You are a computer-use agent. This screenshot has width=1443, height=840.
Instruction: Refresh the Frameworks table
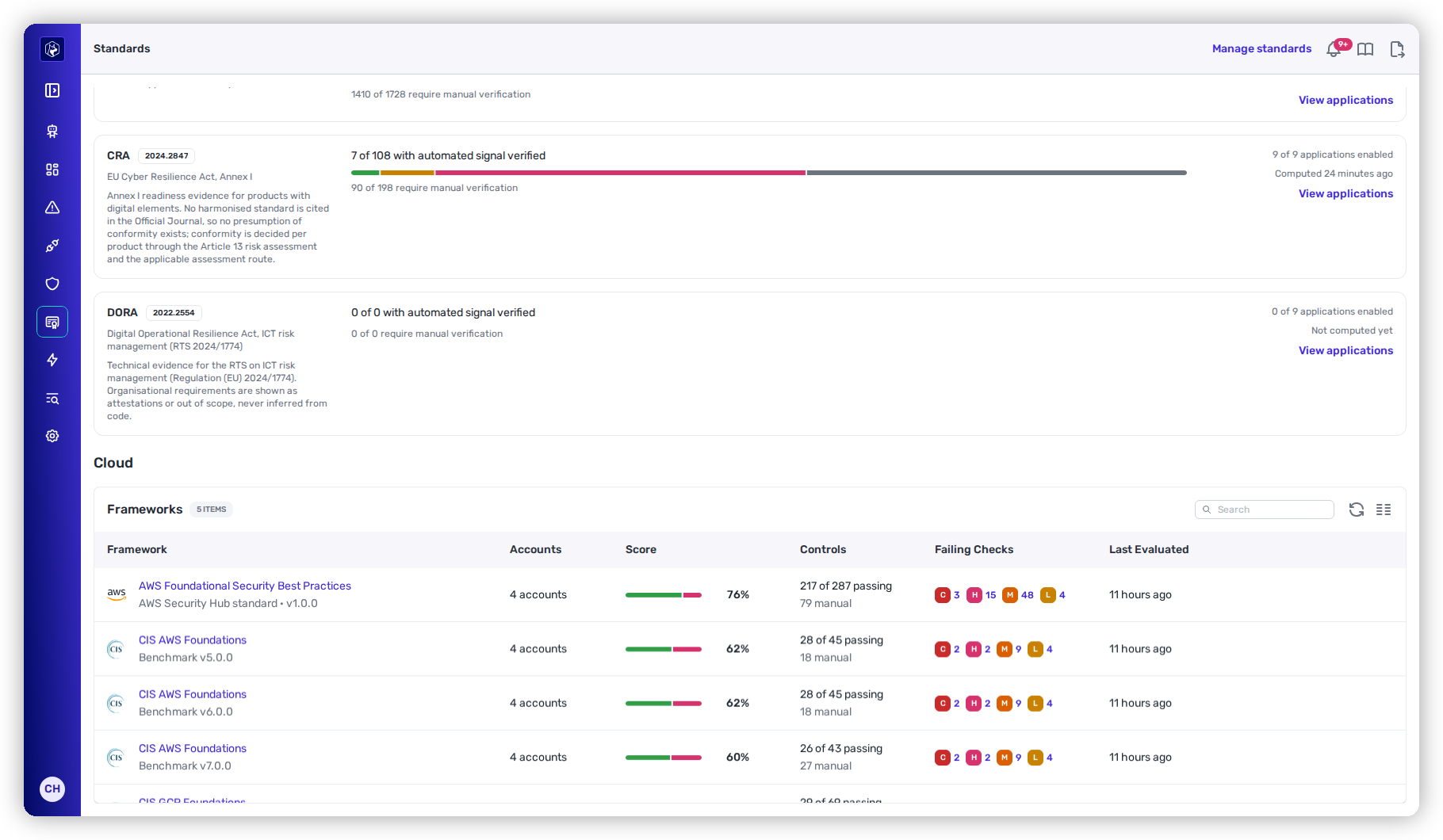tap(1357, 510)
